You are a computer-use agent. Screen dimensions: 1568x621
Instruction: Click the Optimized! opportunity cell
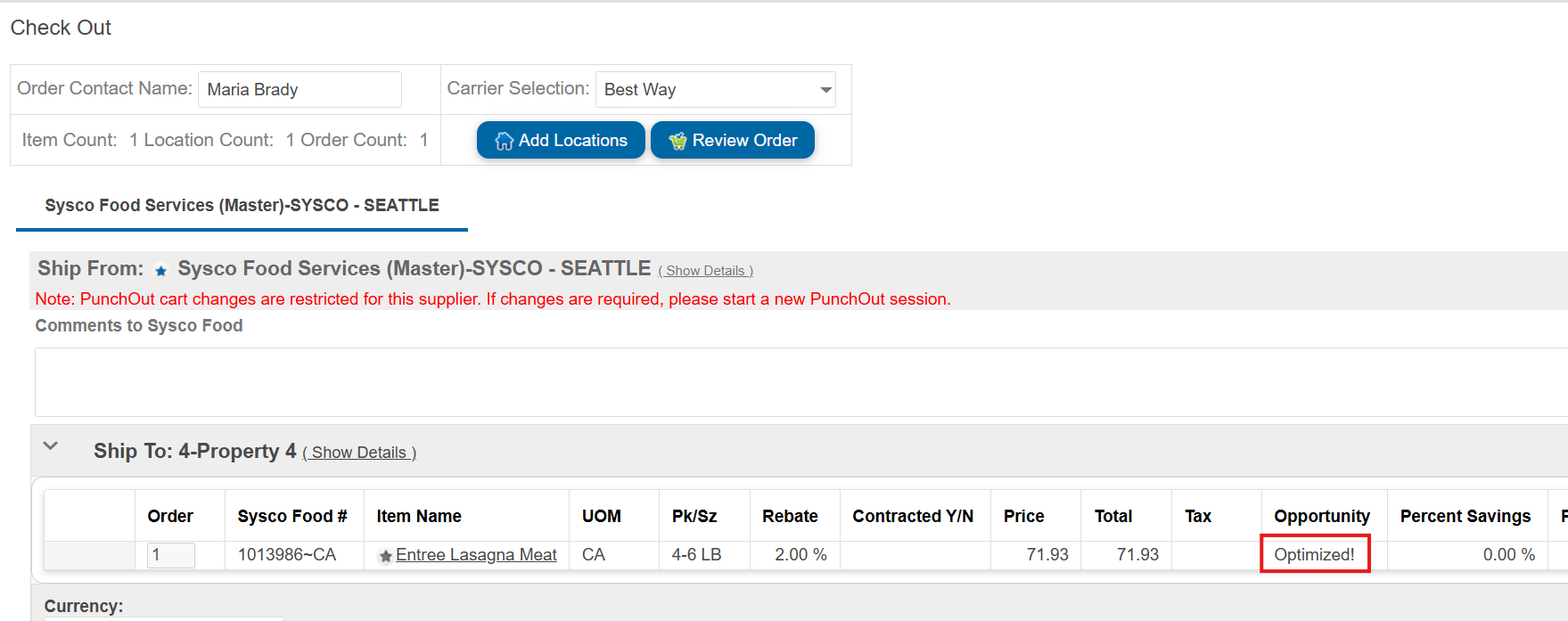click(x=1314, y=554)
